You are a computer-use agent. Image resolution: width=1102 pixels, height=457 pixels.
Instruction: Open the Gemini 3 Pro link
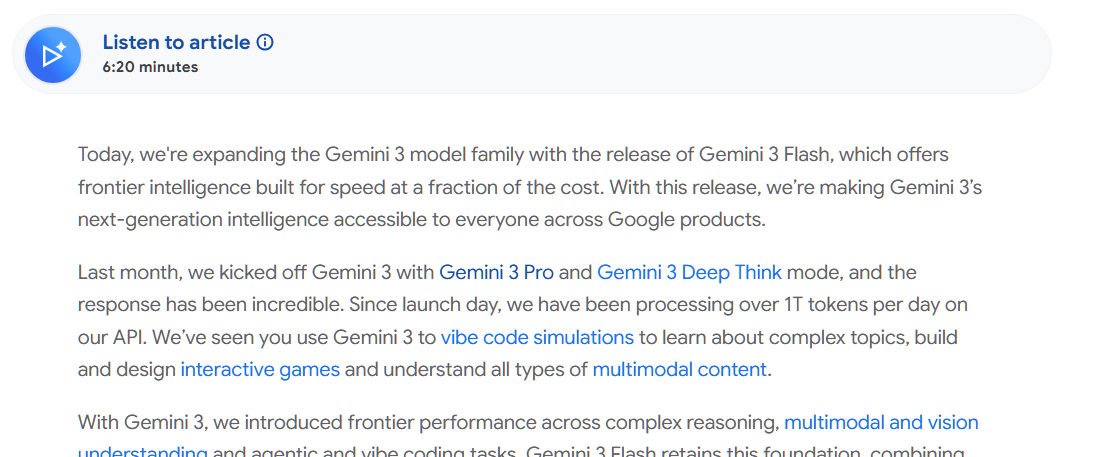[496, 272]
